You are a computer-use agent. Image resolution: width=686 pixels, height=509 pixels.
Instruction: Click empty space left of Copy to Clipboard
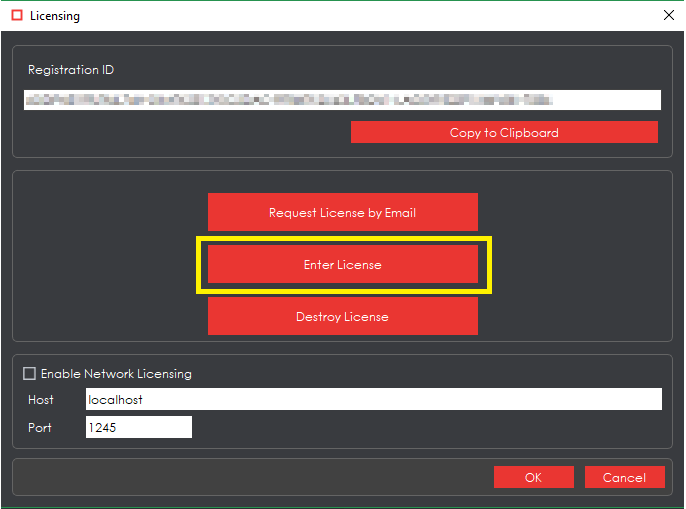pos(180,133)
